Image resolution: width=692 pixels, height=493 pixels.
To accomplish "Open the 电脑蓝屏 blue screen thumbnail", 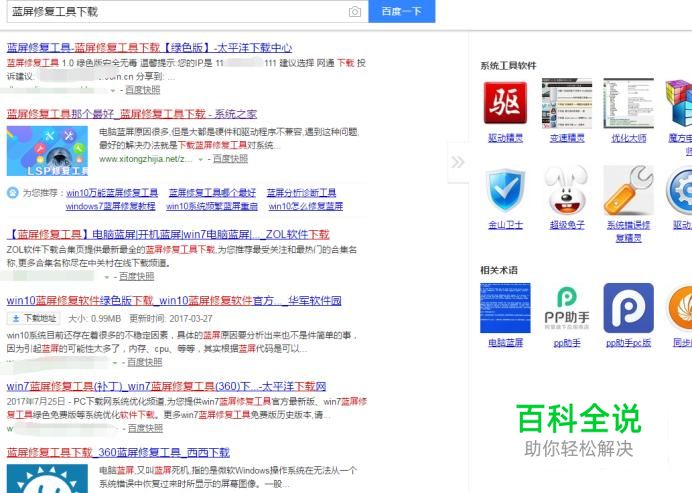I will click(505, 308).
